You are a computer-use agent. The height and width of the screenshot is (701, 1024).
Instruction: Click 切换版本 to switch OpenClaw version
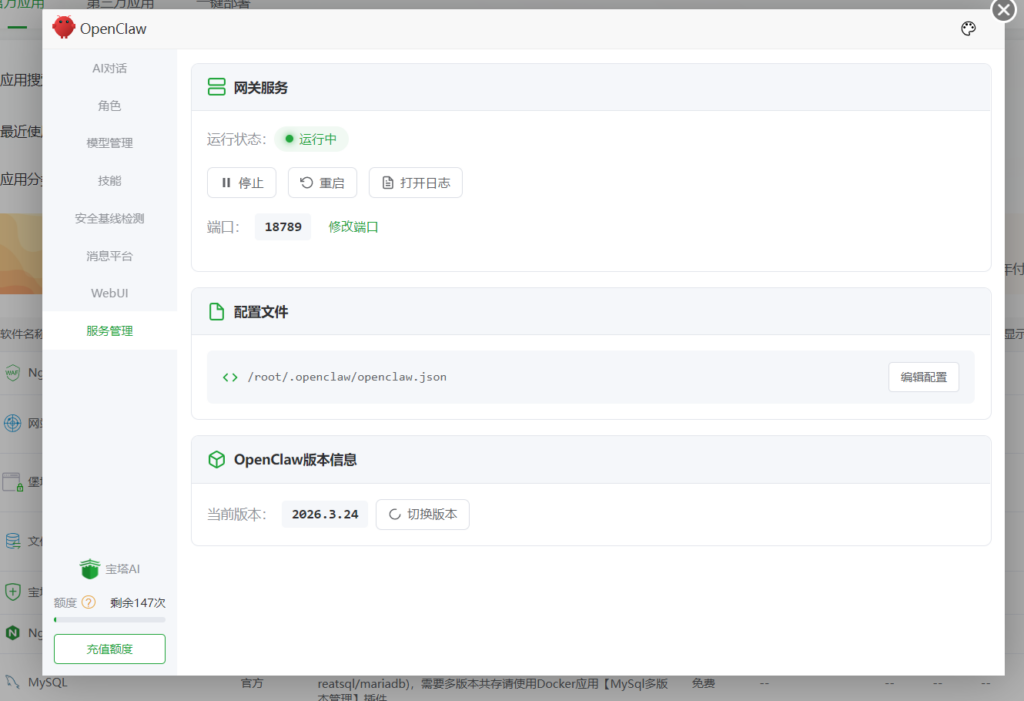click(422, 514)
